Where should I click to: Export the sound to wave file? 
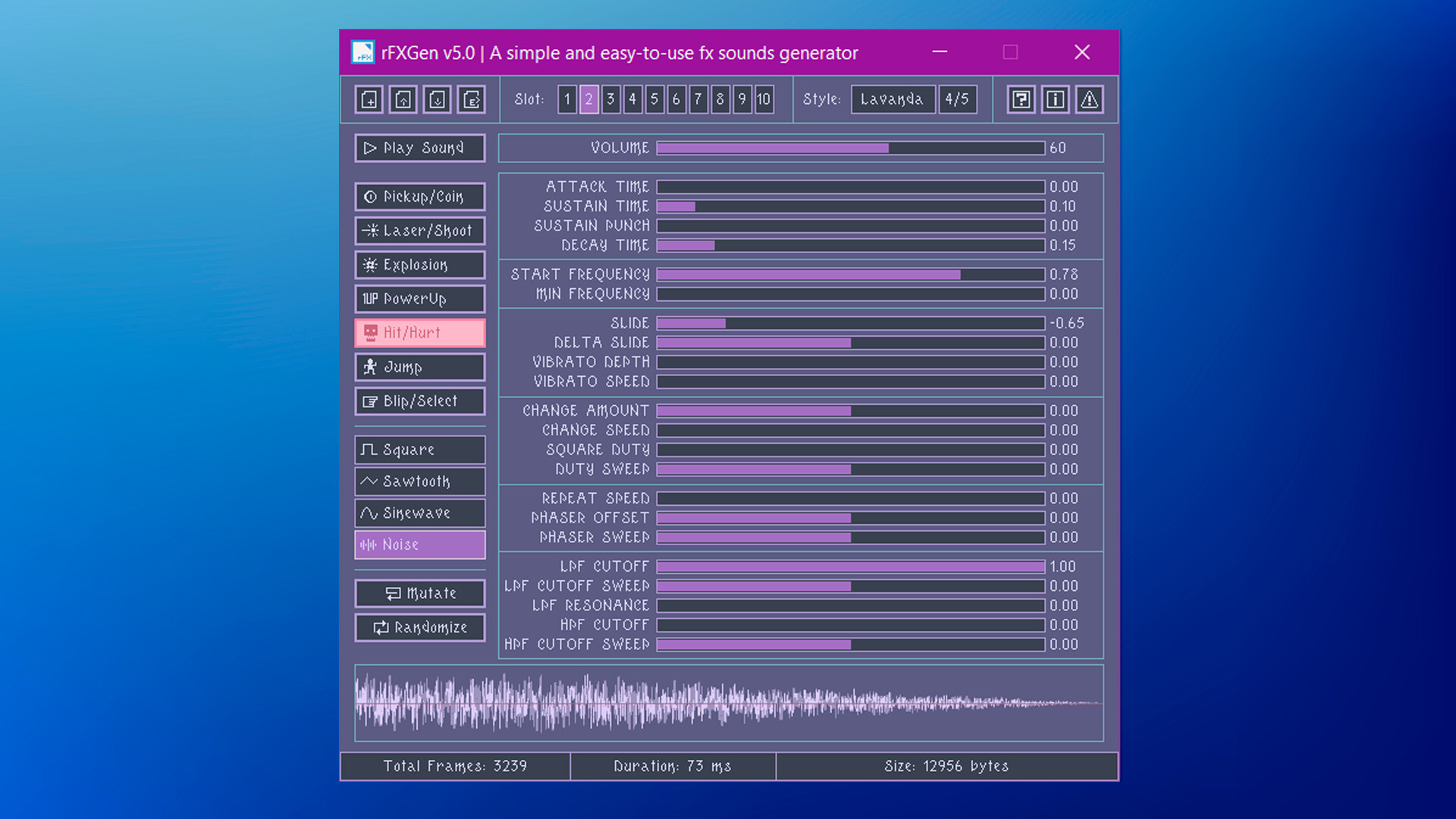pyautogui.click(x=471, y=99)
